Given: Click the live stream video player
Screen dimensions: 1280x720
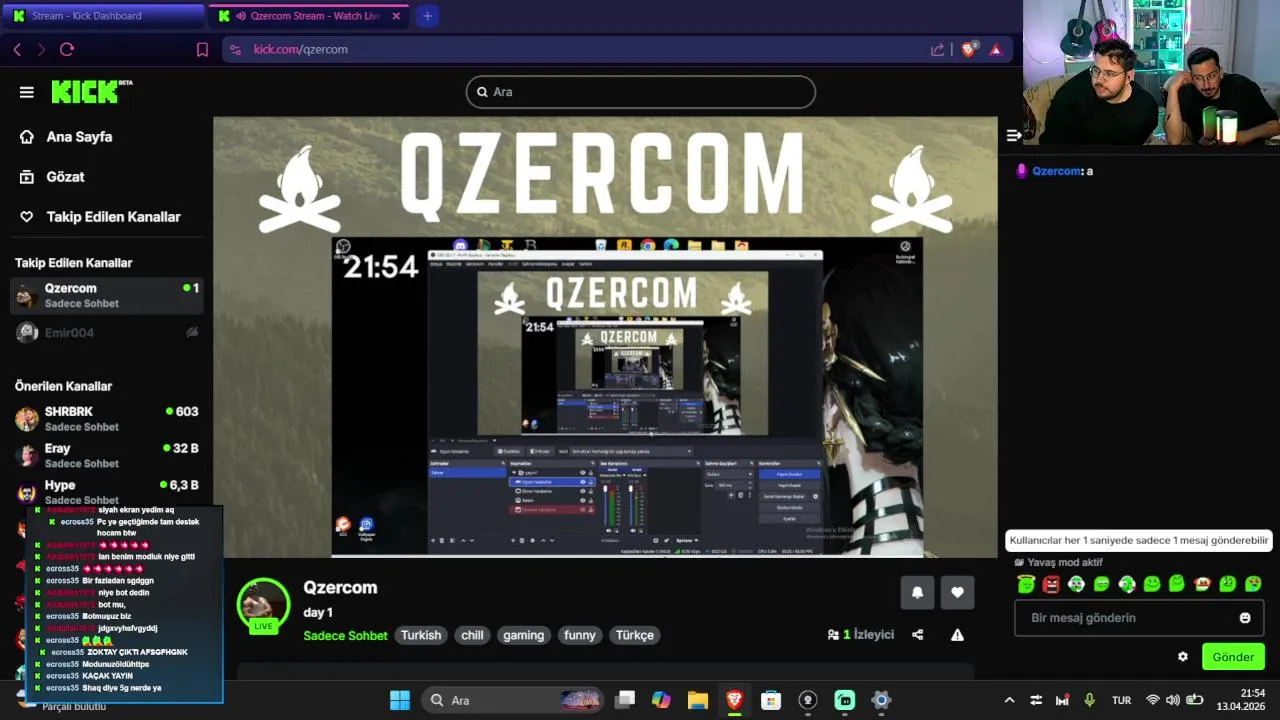Looking at the screenshot, I should coord(605,337).
